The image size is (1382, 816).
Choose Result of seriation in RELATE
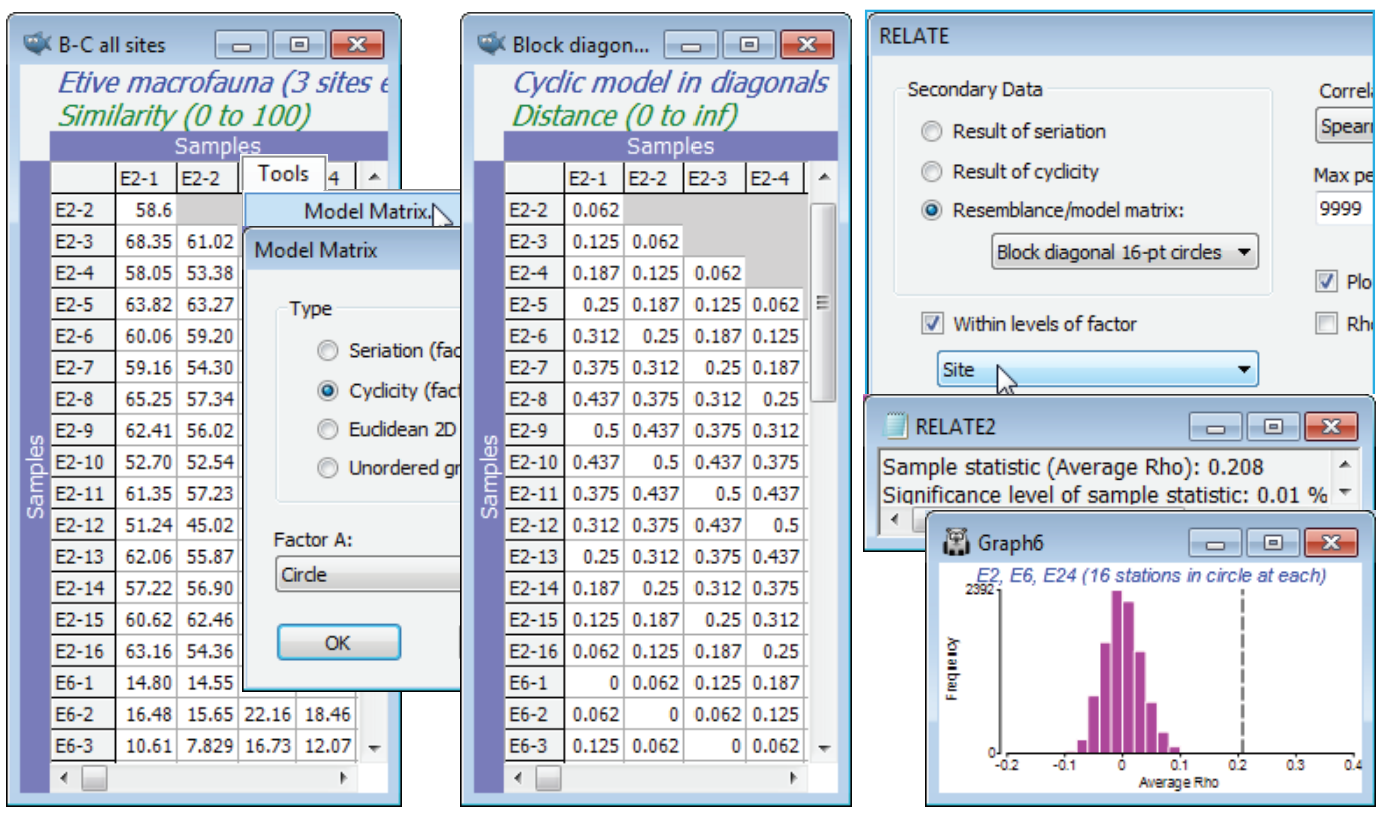click(932, 131)
